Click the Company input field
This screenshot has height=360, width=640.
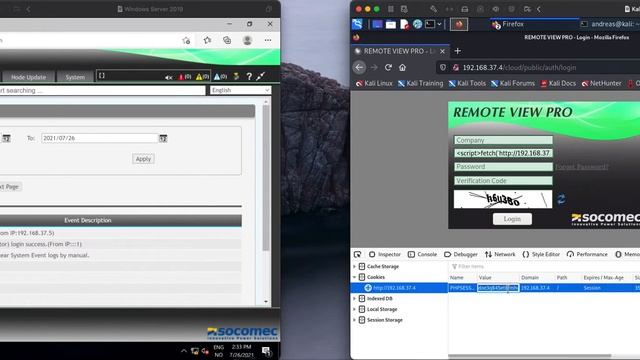503,140
